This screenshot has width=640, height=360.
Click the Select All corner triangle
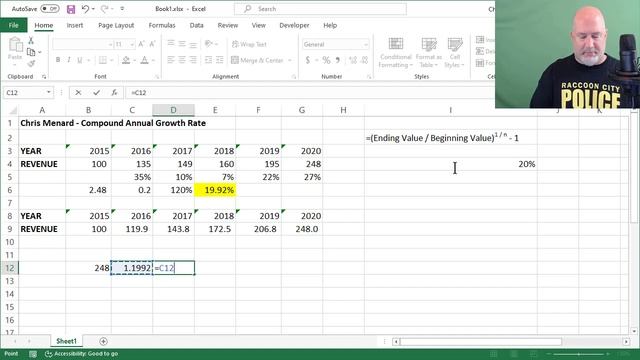pos(12,110)
